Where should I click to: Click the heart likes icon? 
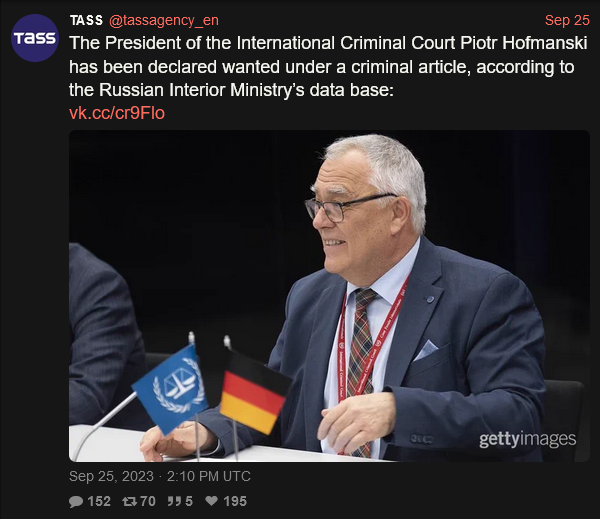[x=212, y=501]
